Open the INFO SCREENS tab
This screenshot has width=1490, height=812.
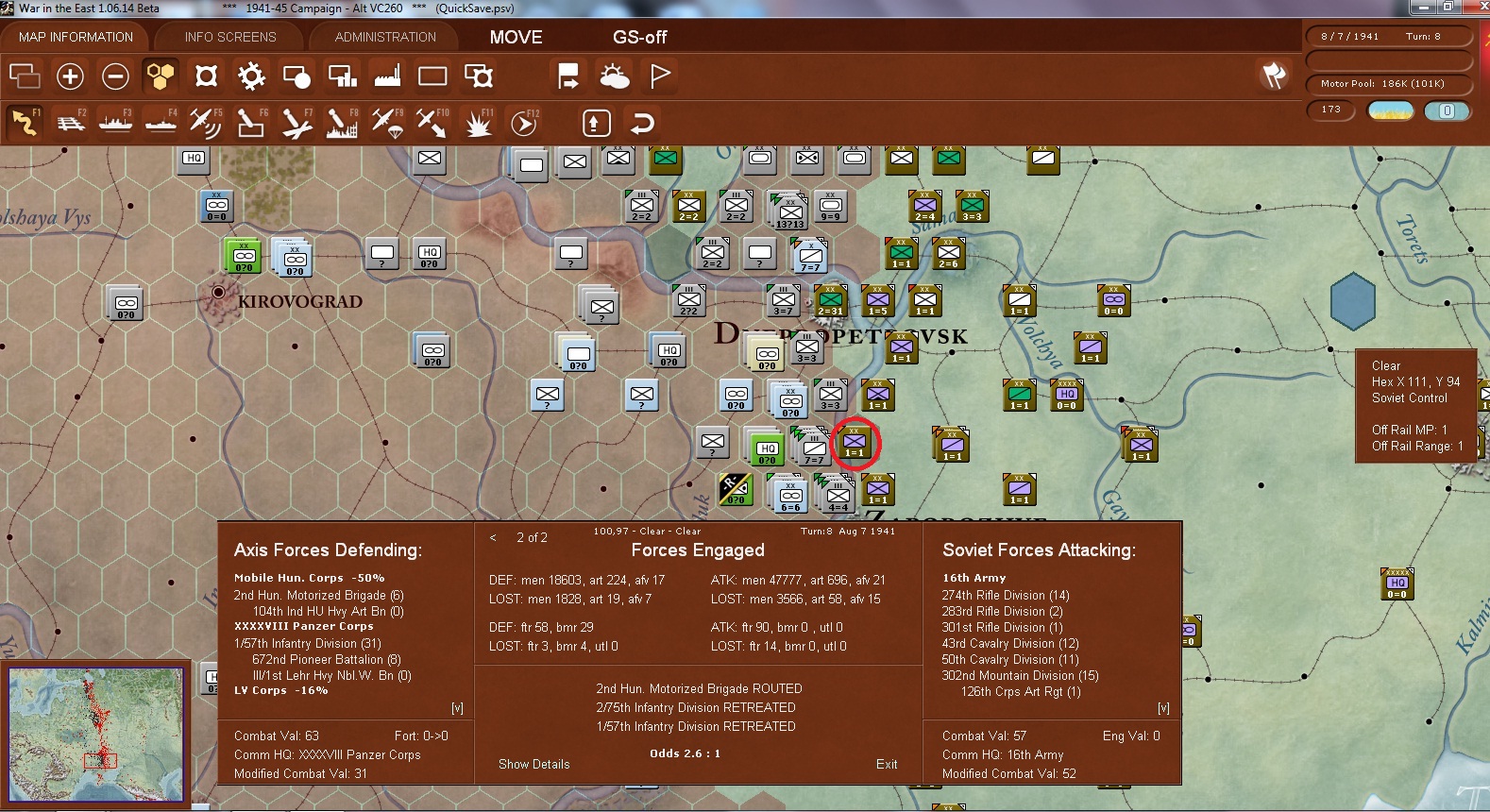point(230,37)
